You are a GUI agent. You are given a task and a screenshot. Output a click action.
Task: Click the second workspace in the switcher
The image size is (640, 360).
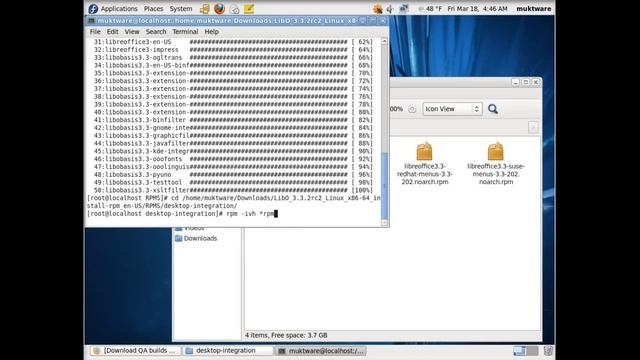(532, 351)
